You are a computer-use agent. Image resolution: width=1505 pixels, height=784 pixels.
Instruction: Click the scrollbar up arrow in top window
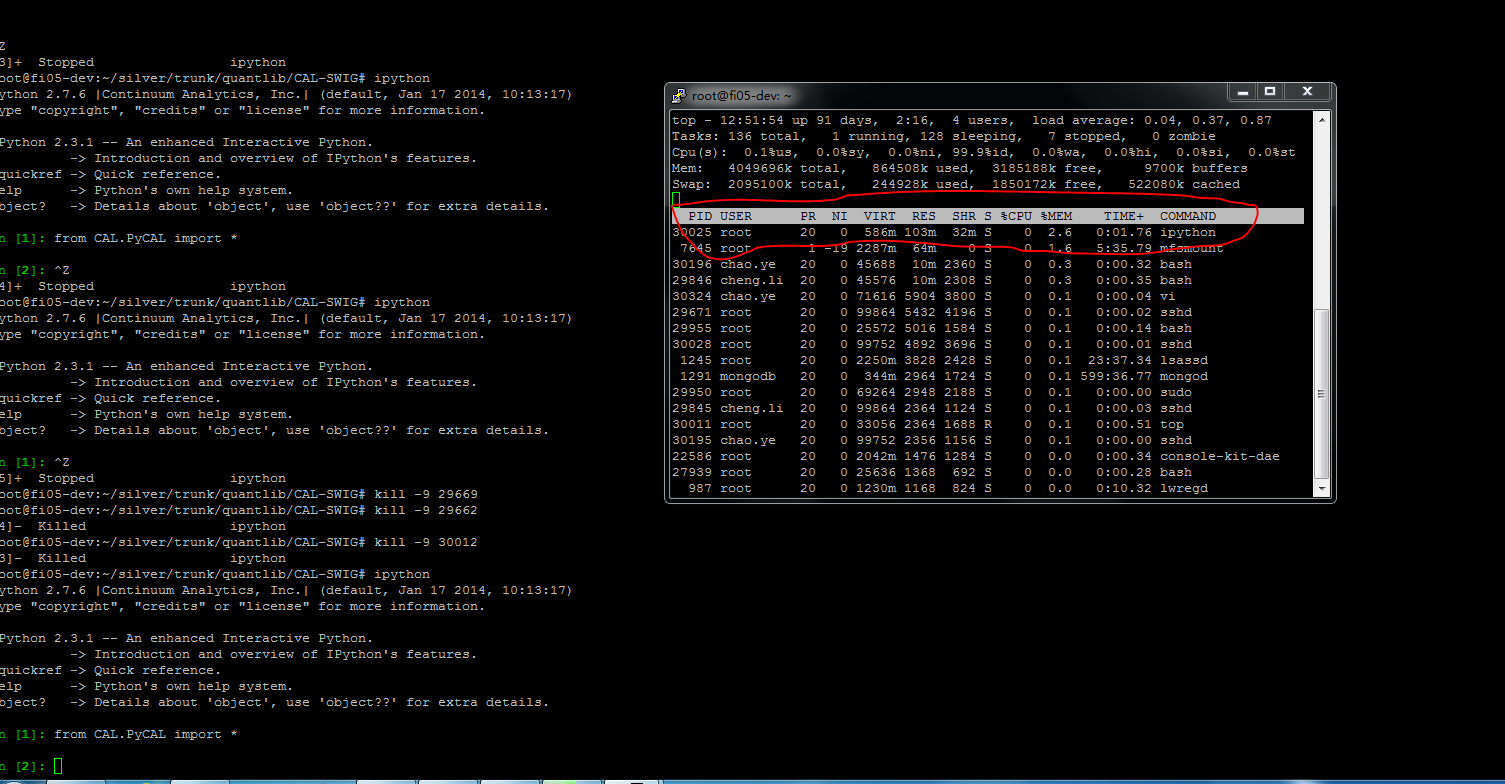[x=1322, y=119]
